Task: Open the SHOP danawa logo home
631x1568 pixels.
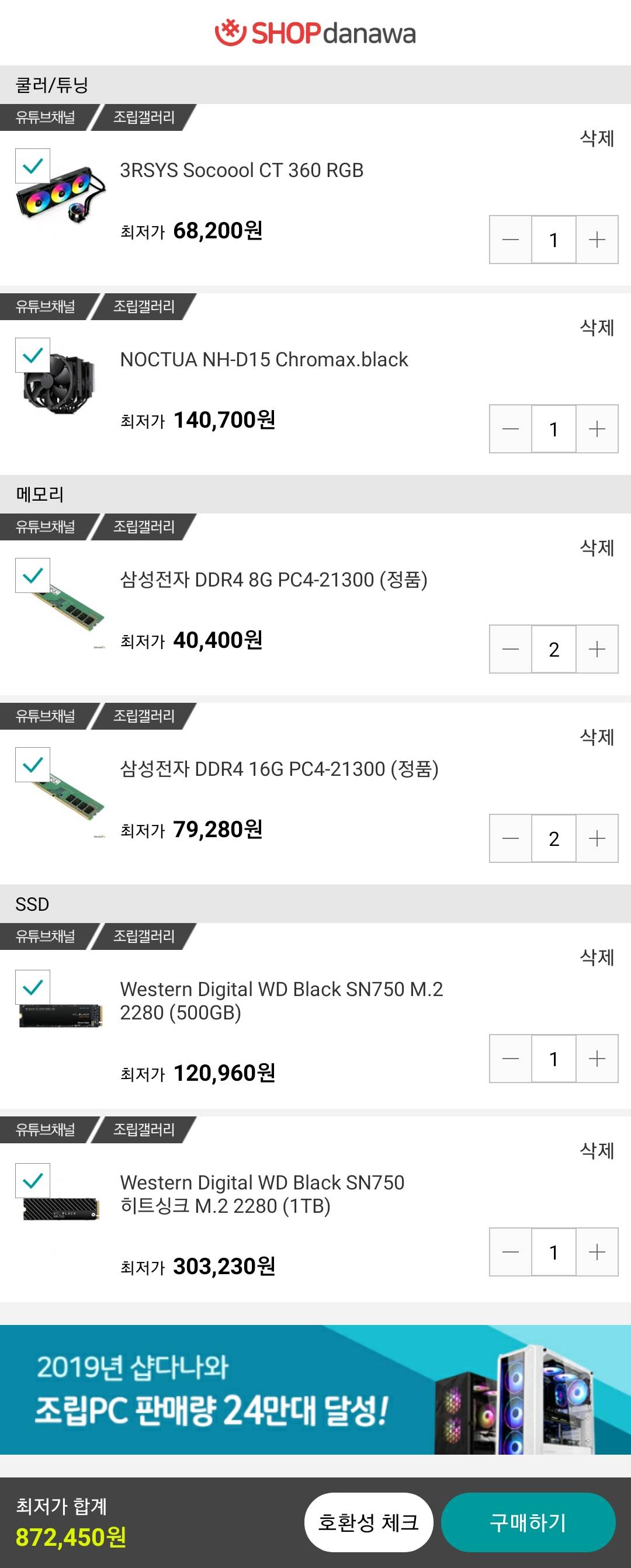Action: coord(315,33)
